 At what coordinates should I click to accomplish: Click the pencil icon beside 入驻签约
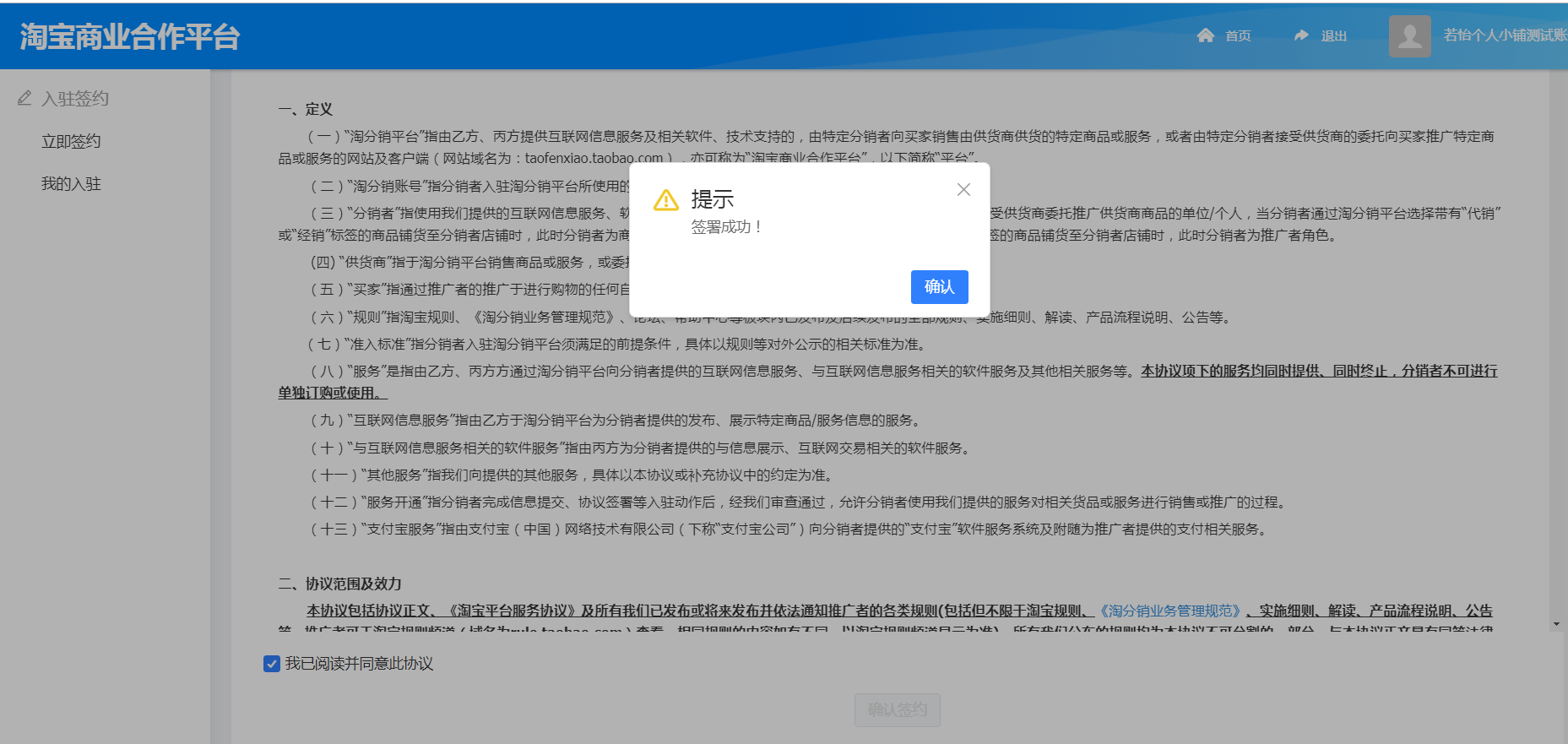[24, 98]
